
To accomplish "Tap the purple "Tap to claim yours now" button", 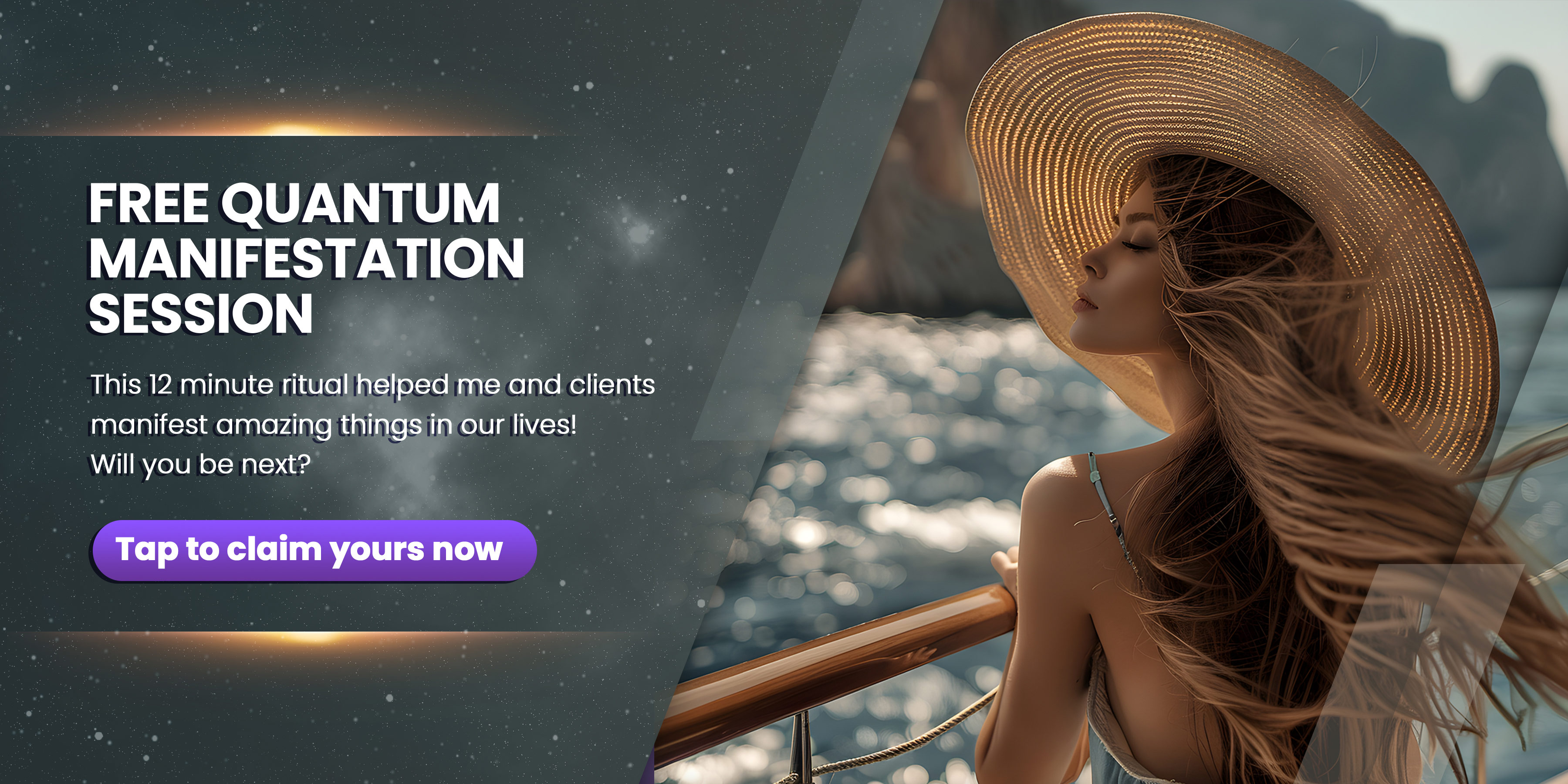I will pyautogui.click(x=314, y=550).
